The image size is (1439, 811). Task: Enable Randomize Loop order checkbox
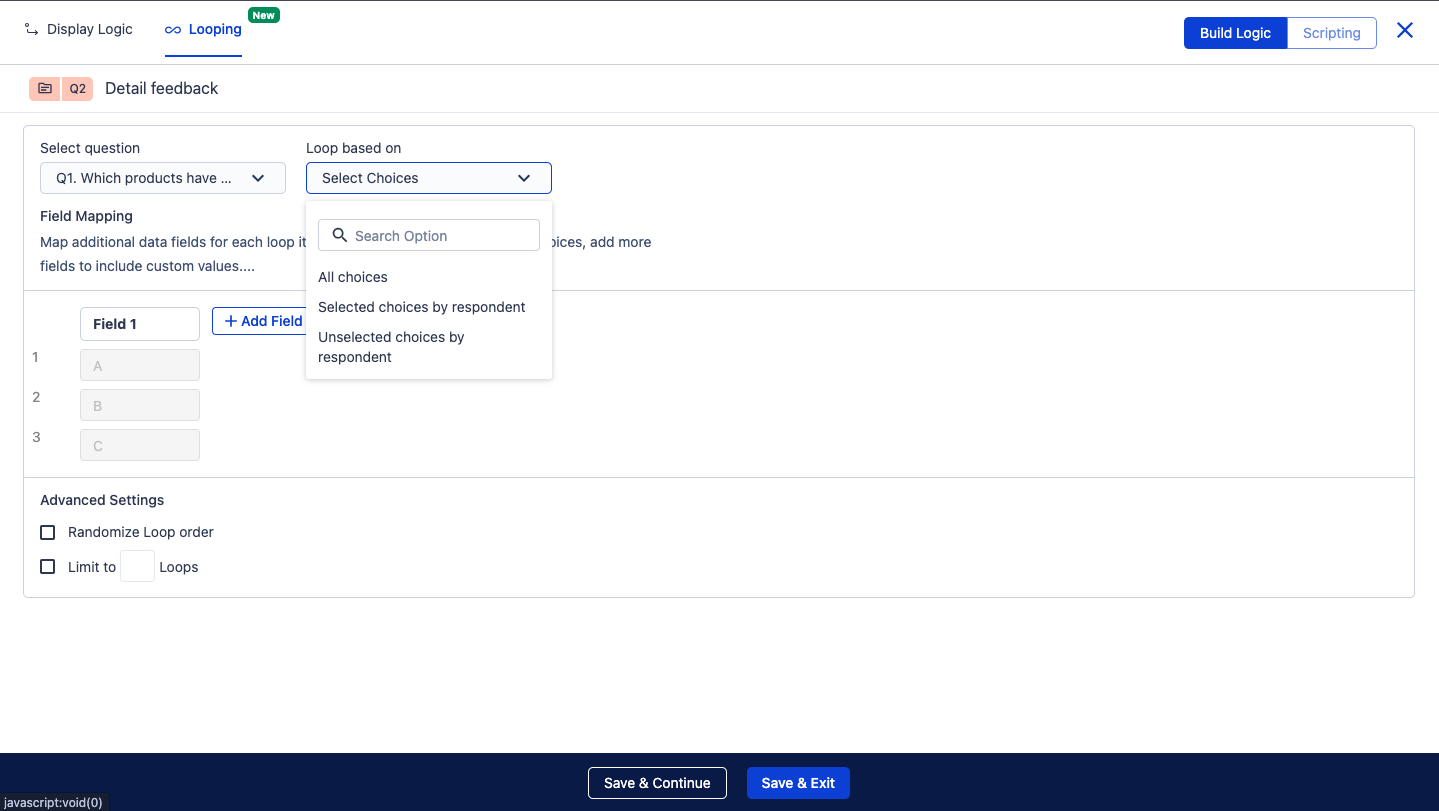tap(48, 532)
